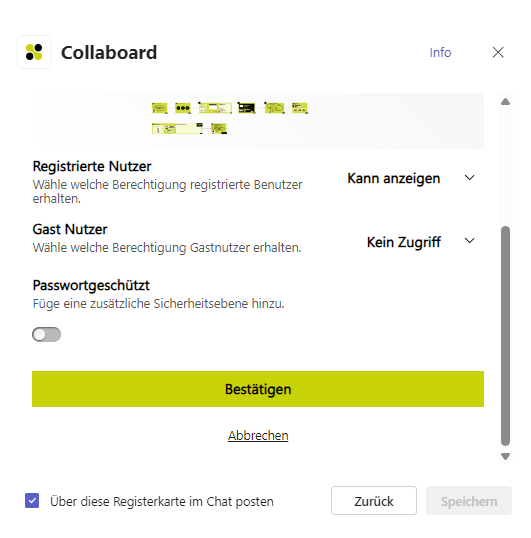531x538 pixels.
Task: Click the Abbrechen link
Action: click(258, 435)
